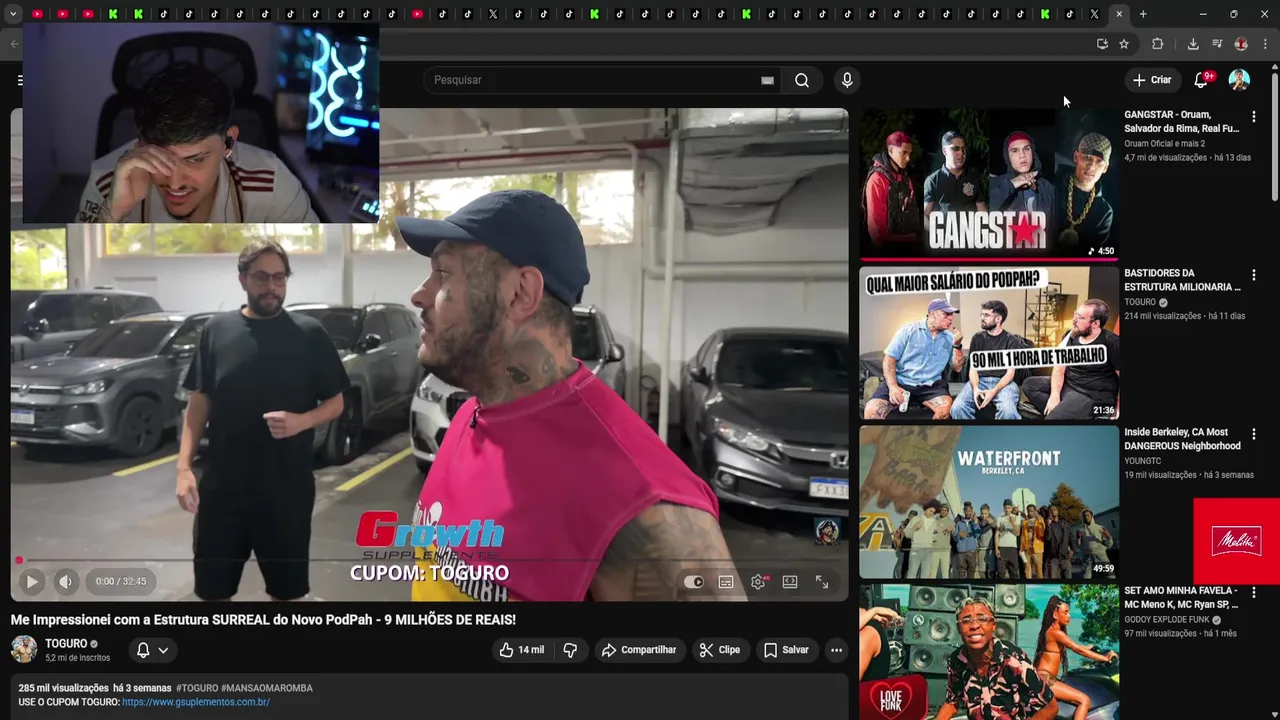Click the magnifier search button
The width and height of the screenshot is (1280, 720).
click(802, 80)
